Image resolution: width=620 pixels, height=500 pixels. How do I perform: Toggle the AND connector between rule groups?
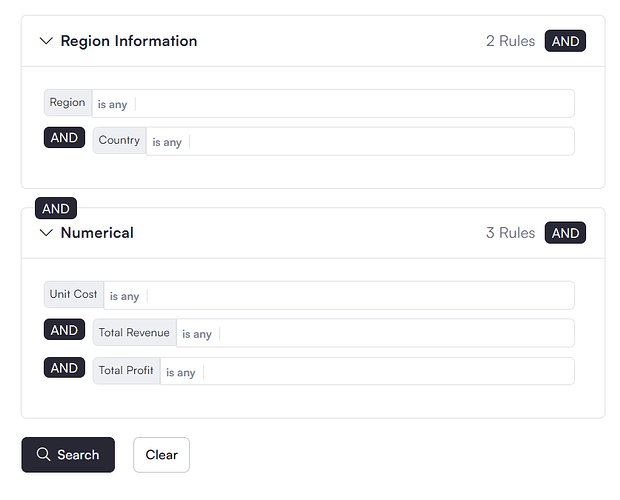tap(56, 208)
